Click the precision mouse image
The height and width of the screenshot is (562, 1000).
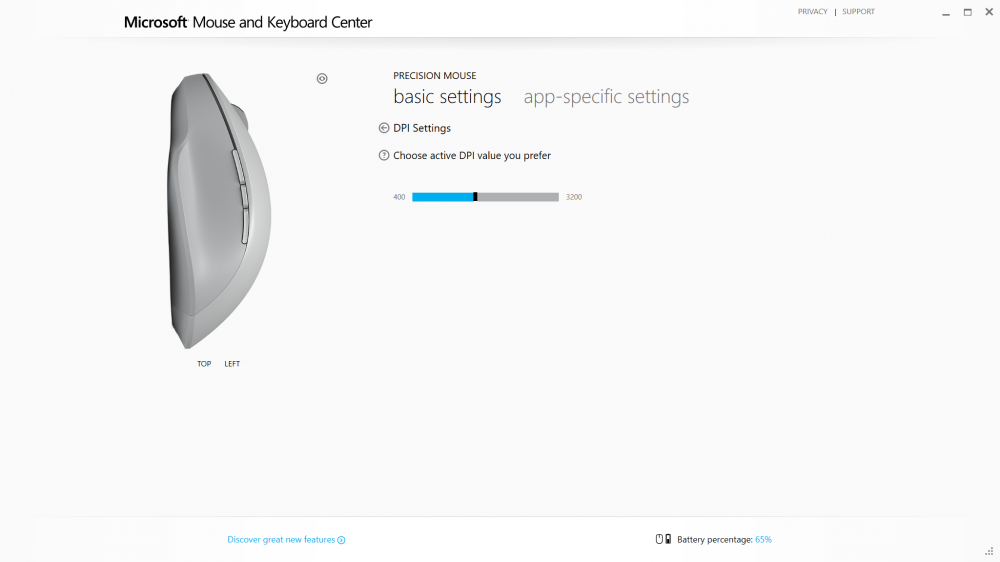coord(219,211)
